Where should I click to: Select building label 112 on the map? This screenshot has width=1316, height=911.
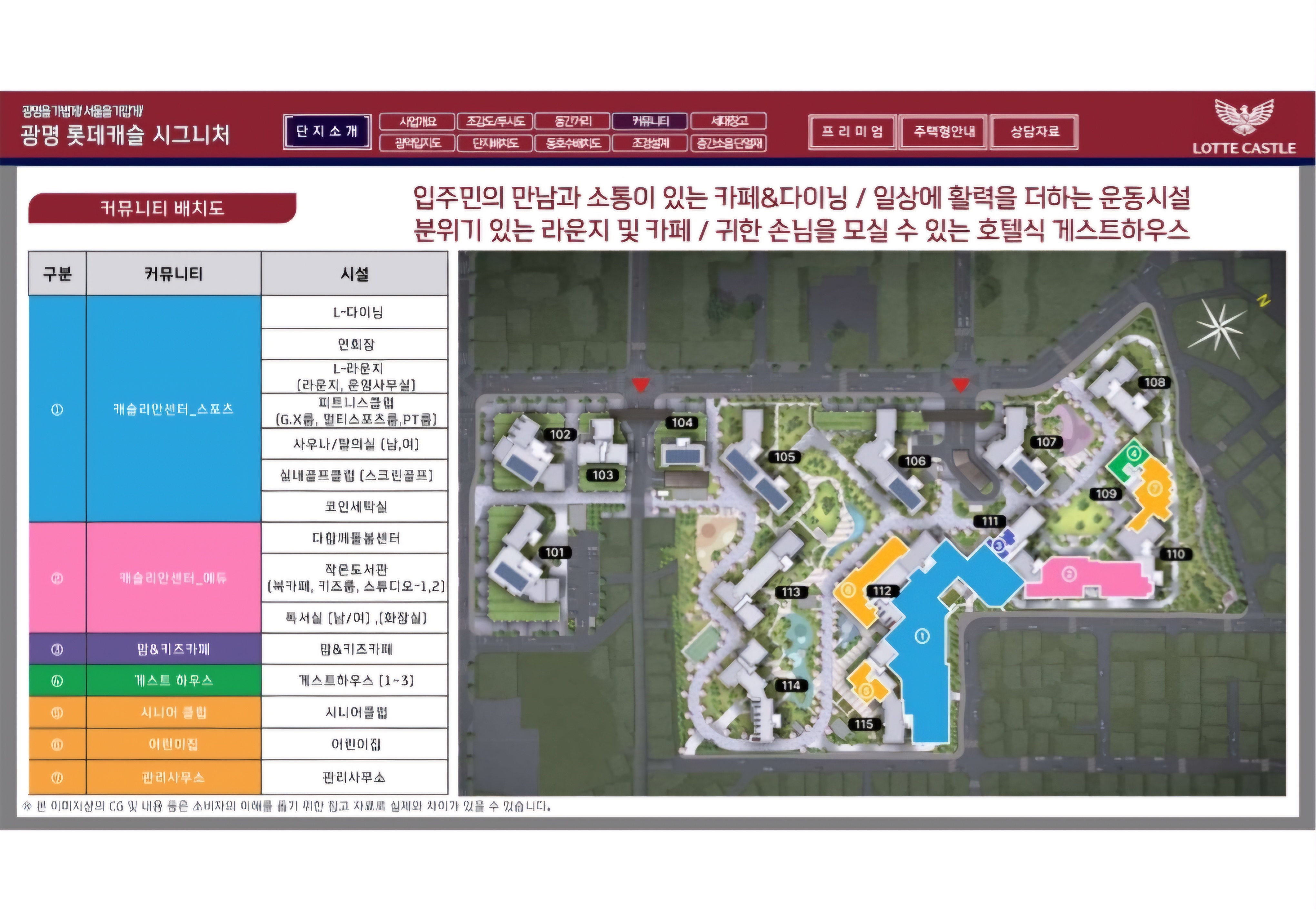click(882, 591)
